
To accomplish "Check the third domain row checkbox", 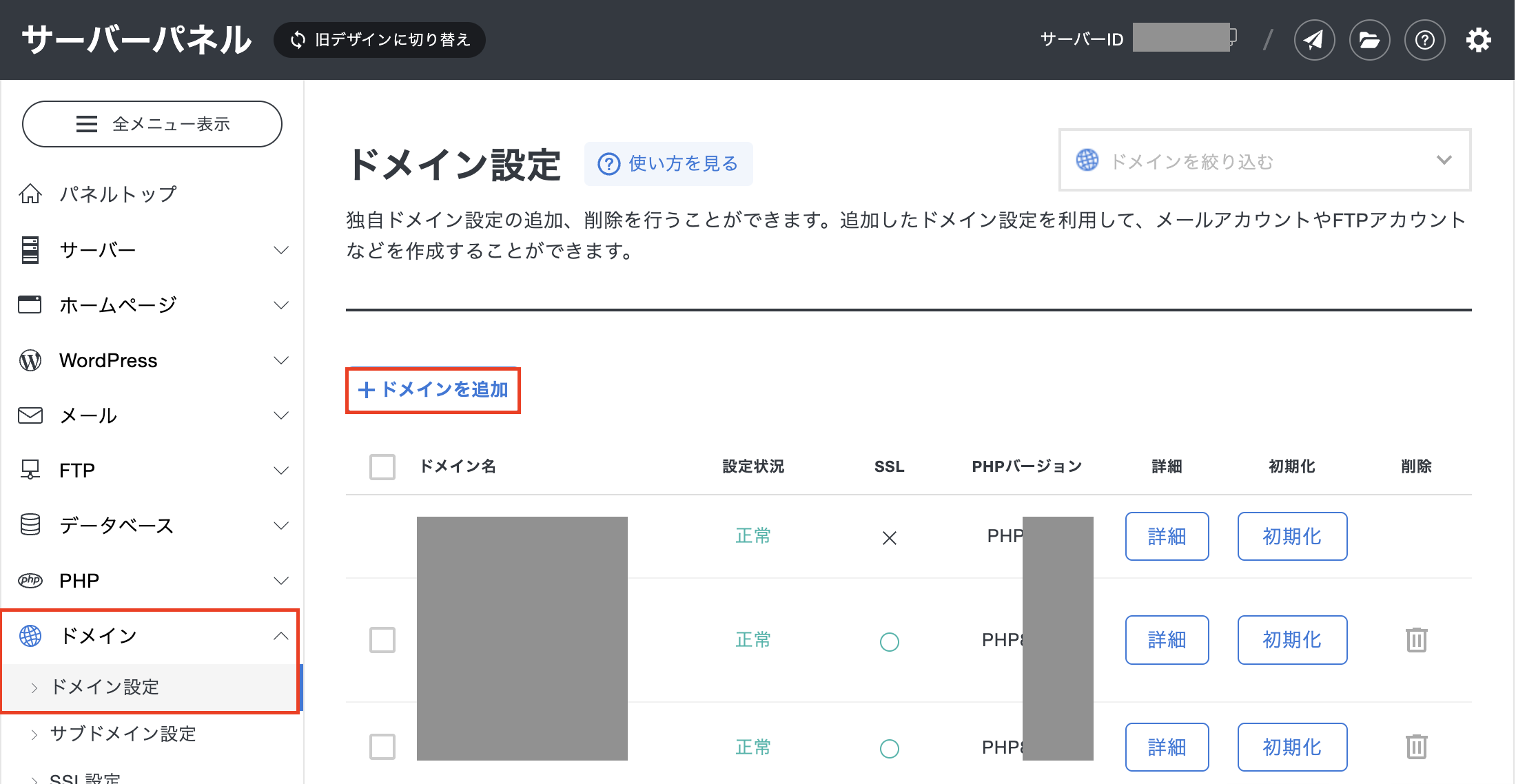I will pyautogui.click(x=382, y=747).
